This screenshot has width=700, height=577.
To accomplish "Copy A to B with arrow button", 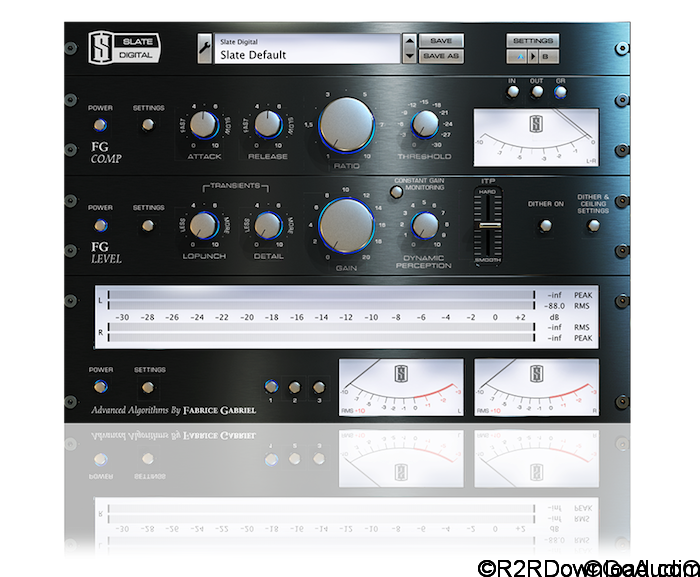I will click(x=533, y=57).
